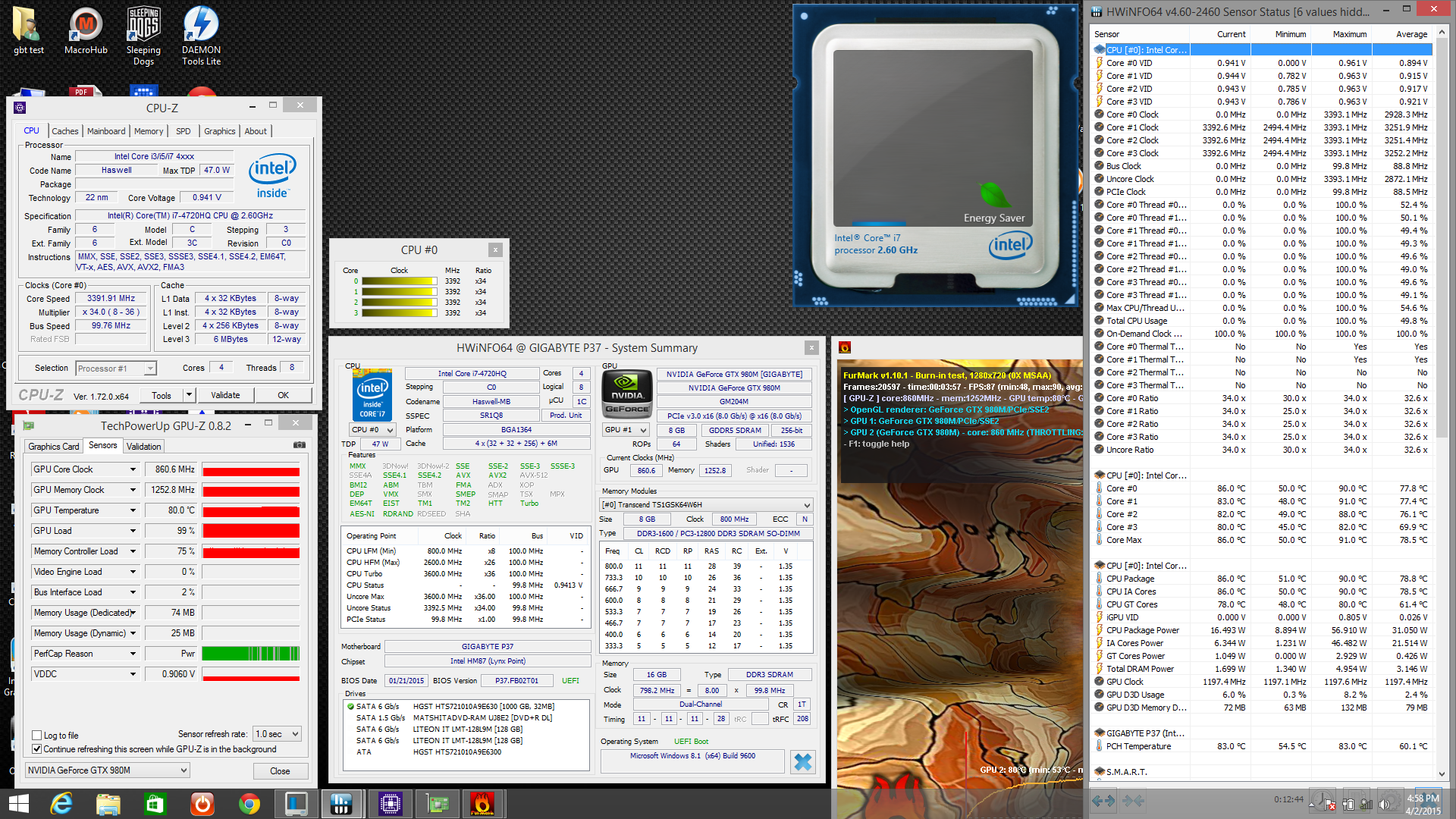Open the gbt test folder icon
Image resolution: width=1456 pixels, height=819 pixels.
pos(28,31)
